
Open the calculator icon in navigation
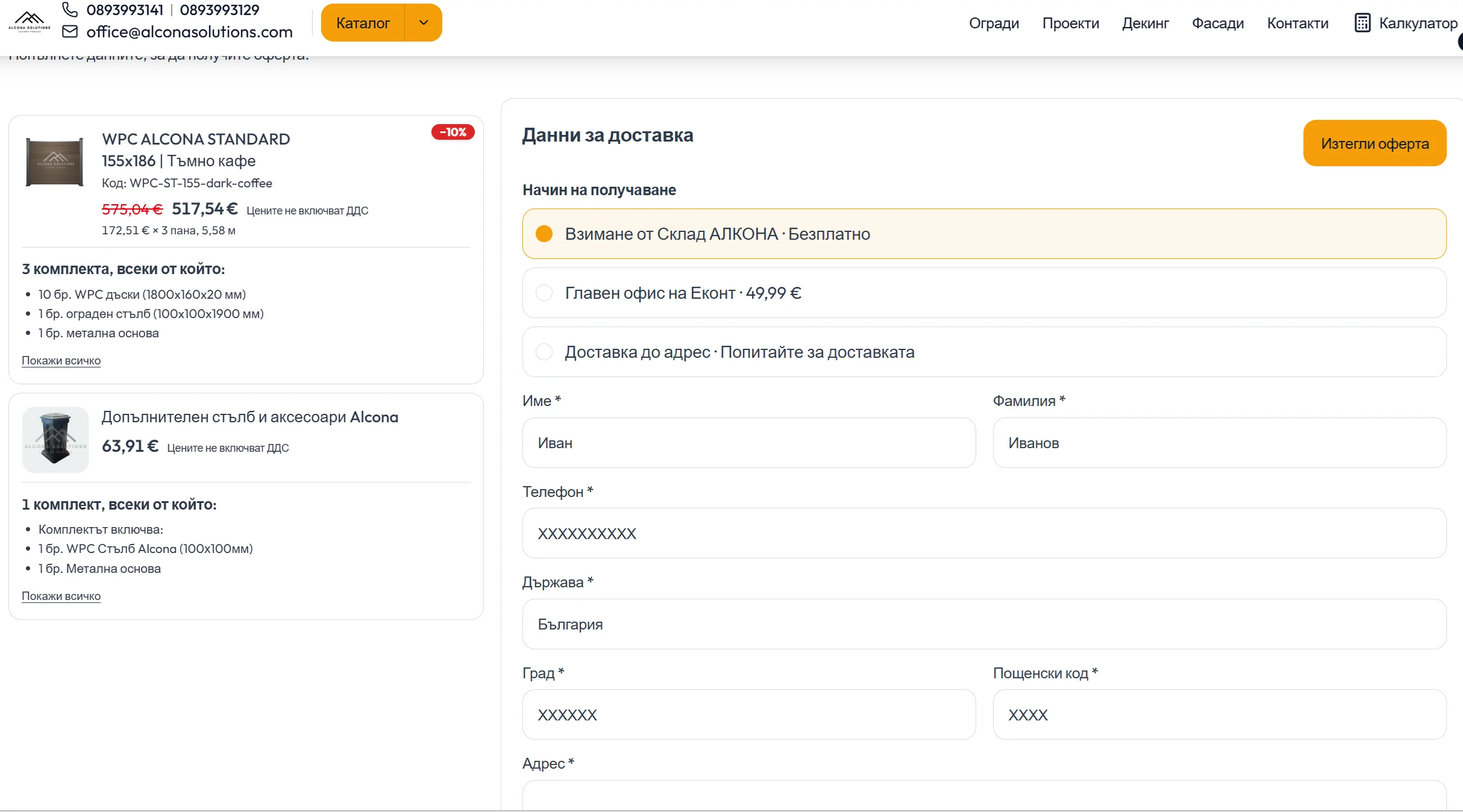(x=1362, y=23)
